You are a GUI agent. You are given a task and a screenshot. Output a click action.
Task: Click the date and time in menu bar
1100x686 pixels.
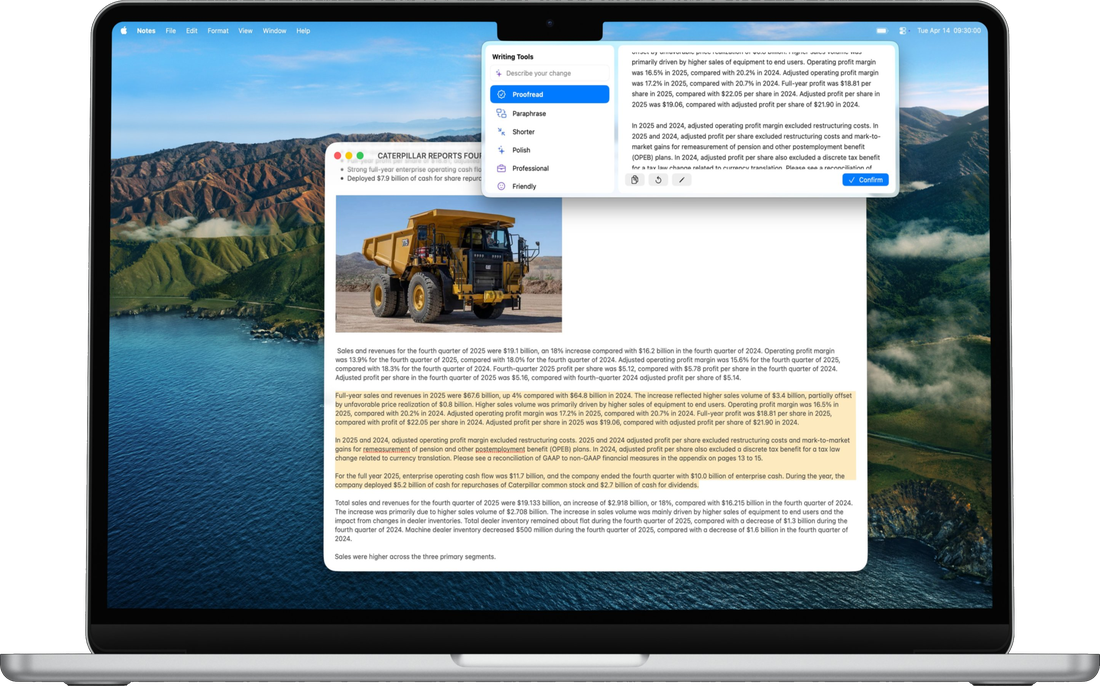point(948,31)
